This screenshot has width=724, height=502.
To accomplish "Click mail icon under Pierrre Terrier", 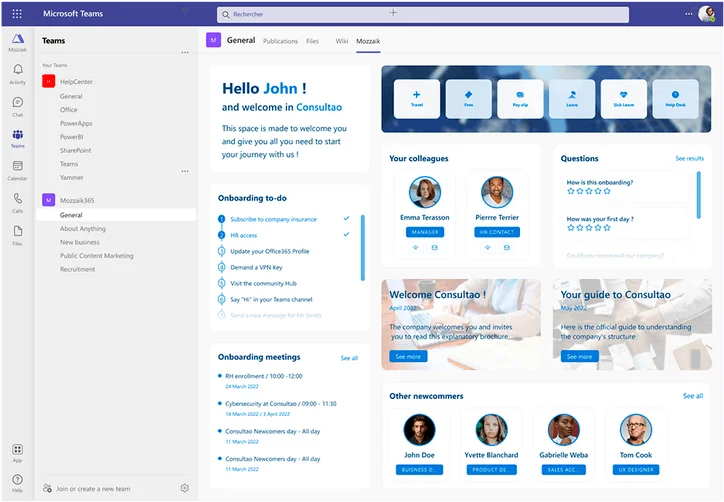I will pos(507,248).
